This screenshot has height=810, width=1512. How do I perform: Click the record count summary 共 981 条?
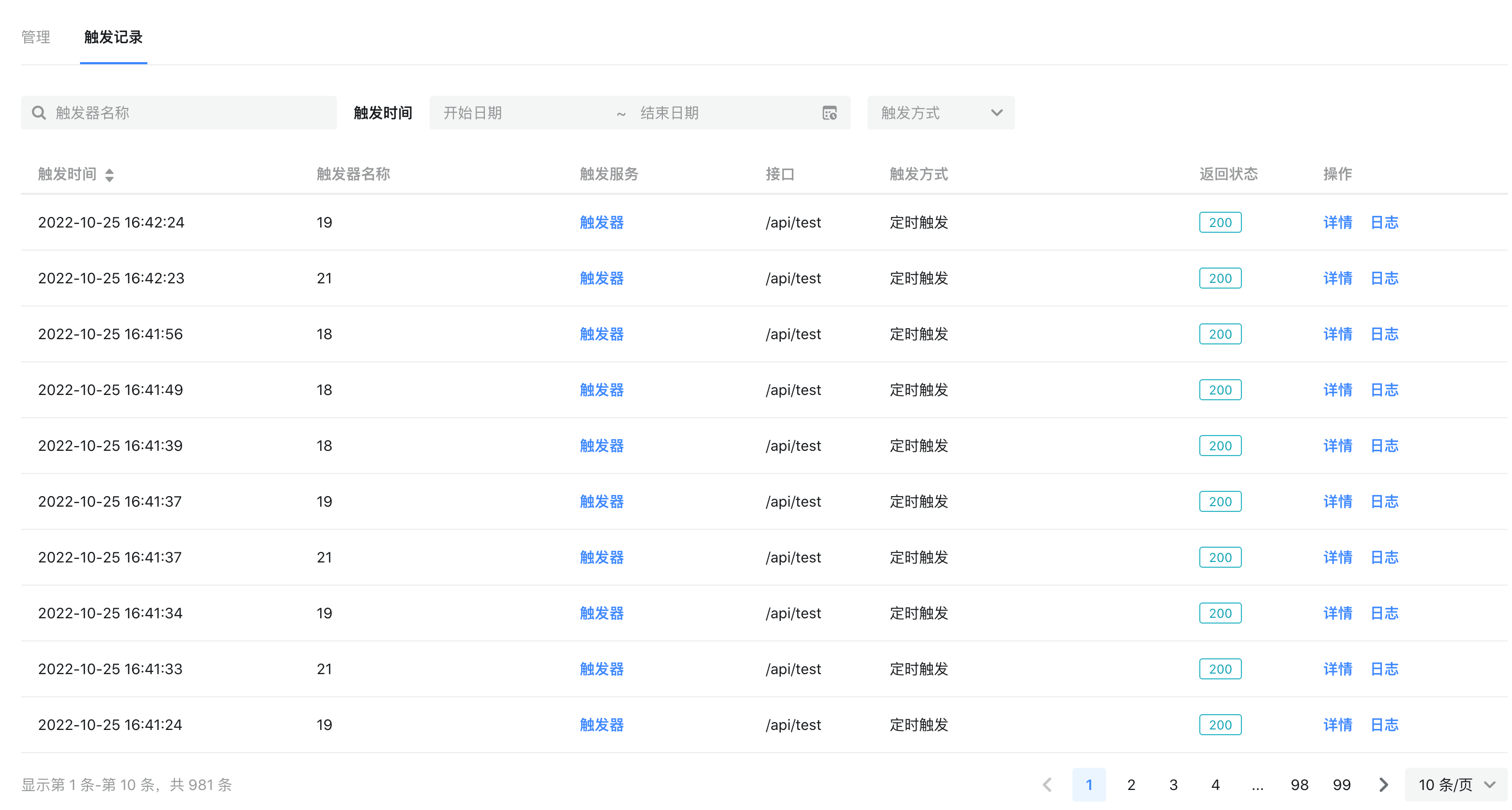click(201, 785)
